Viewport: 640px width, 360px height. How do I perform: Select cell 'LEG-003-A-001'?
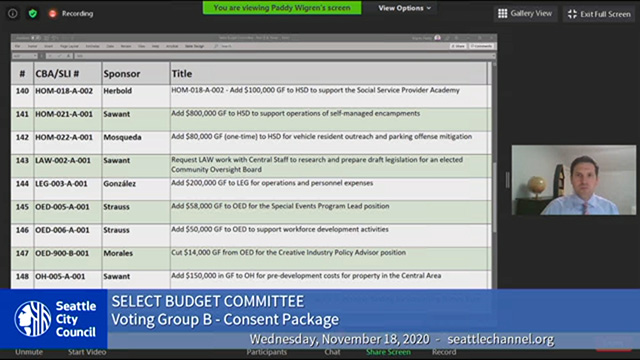tap(68, 189)
